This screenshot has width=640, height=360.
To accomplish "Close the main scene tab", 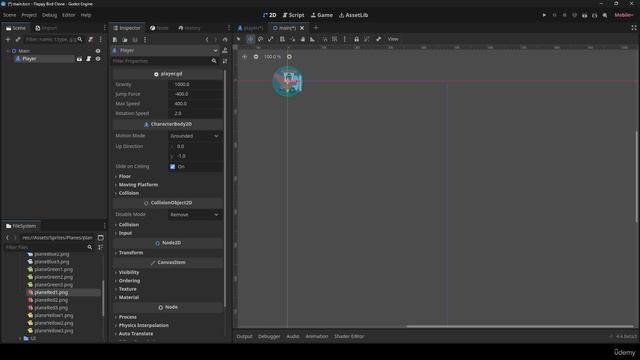I will (x=302, y=28).
